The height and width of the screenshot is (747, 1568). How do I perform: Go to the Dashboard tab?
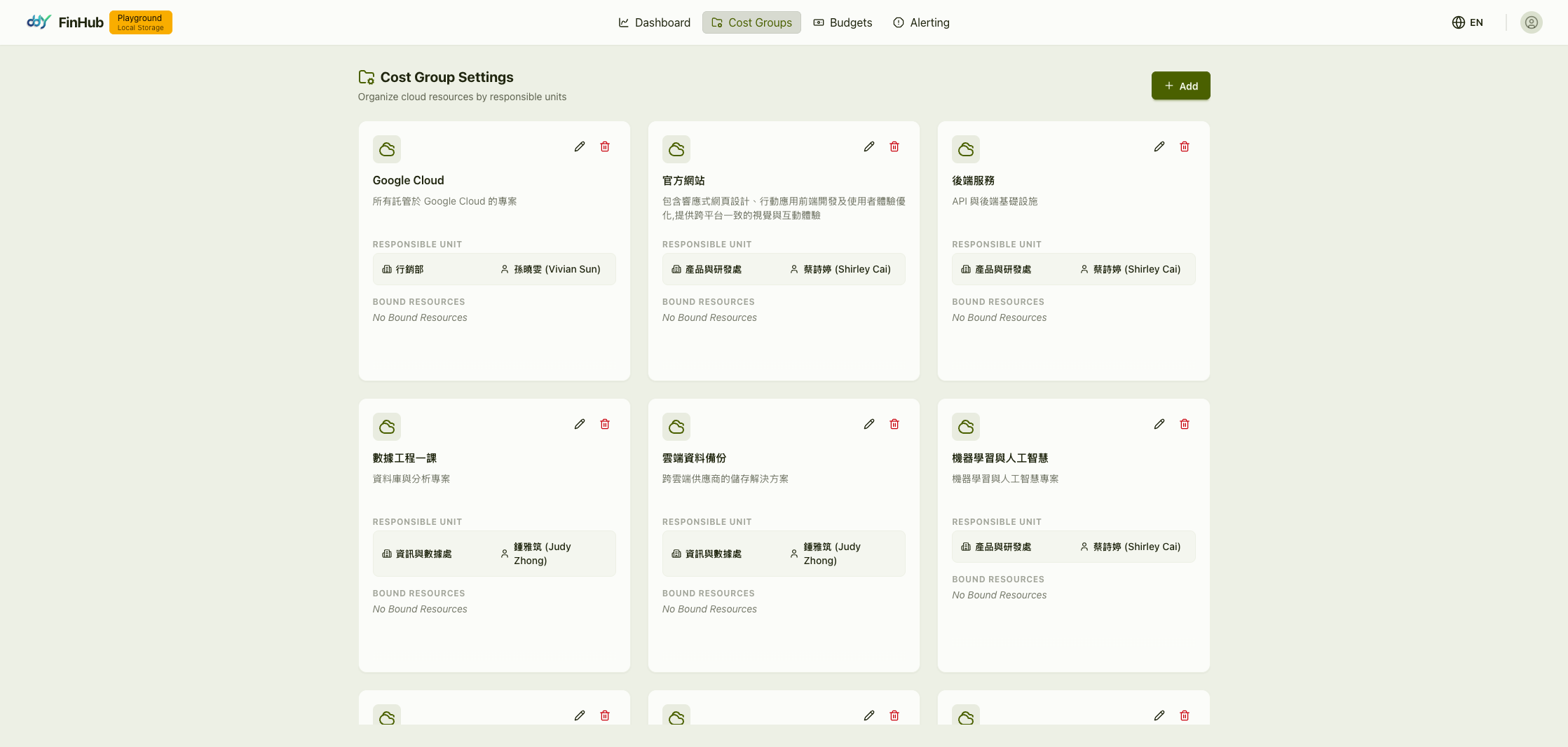(x=654, y=22)
